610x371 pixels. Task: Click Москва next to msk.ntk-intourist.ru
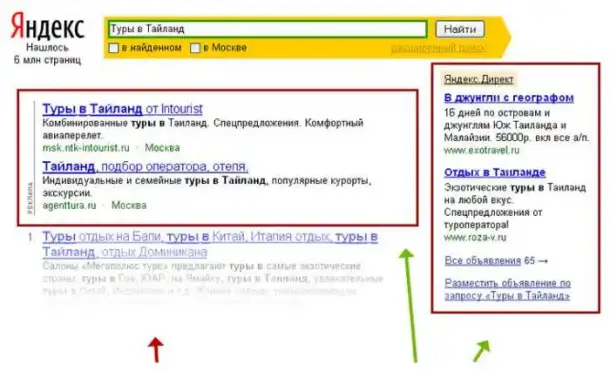click(x=162, y=148)
